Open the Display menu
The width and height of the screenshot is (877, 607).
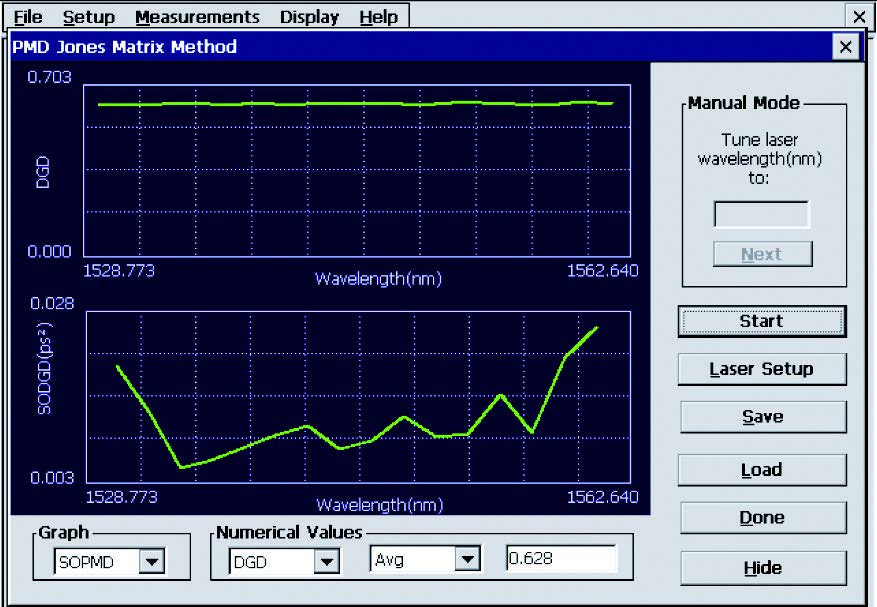(x=309, y=17)
